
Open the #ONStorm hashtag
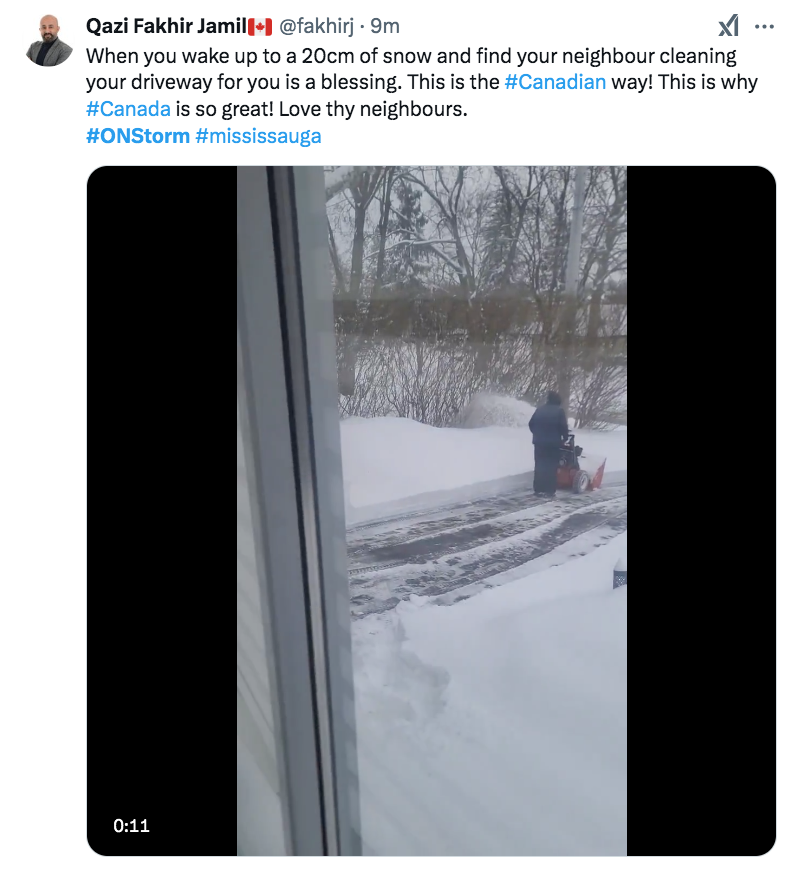(x=138, y=136)
